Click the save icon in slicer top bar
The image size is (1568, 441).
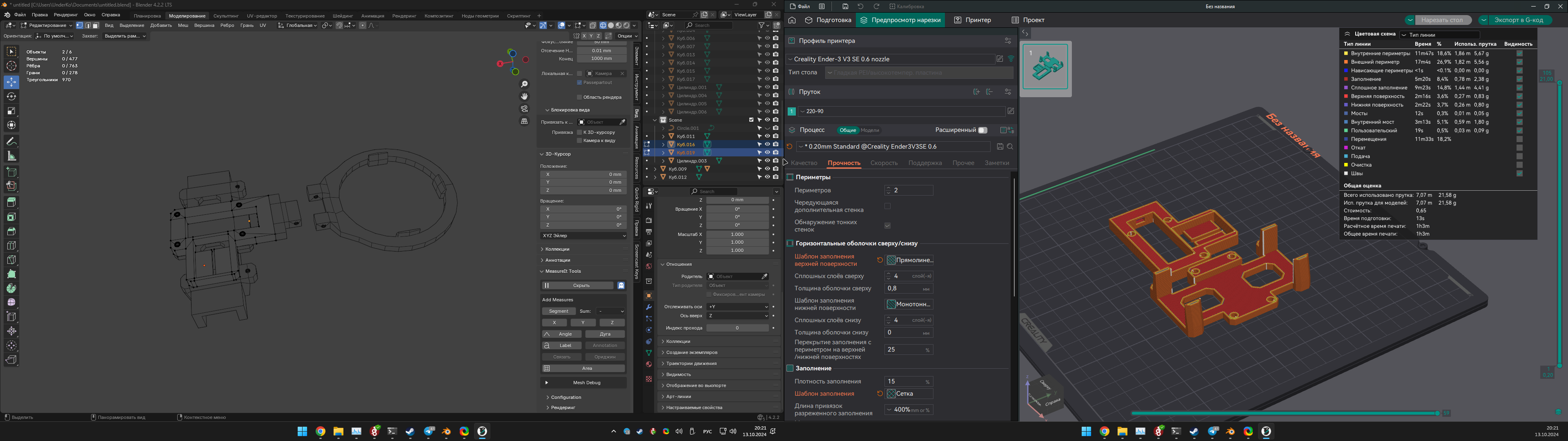(x=846, y=6)
